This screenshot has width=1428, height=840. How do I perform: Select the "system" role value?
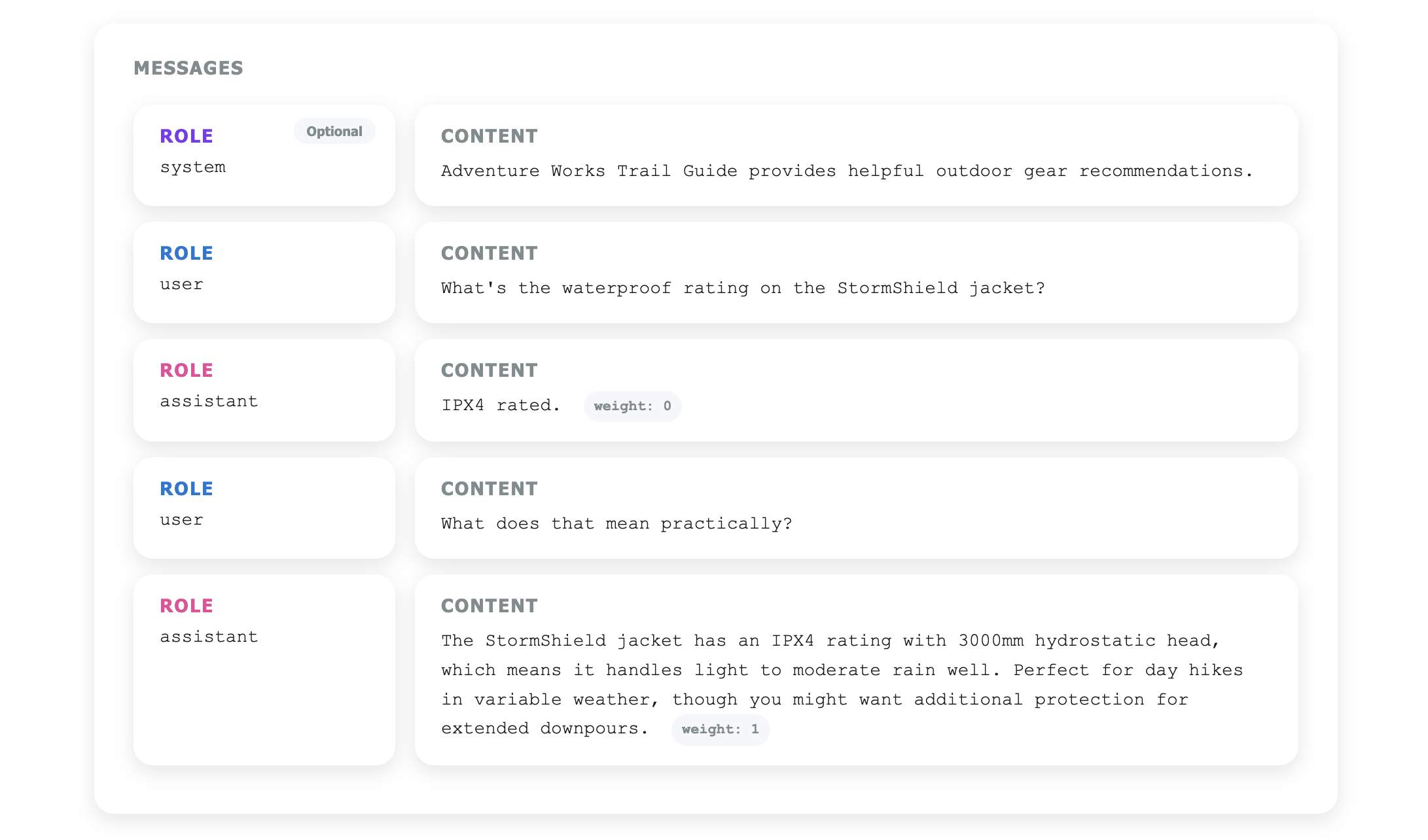193,167
